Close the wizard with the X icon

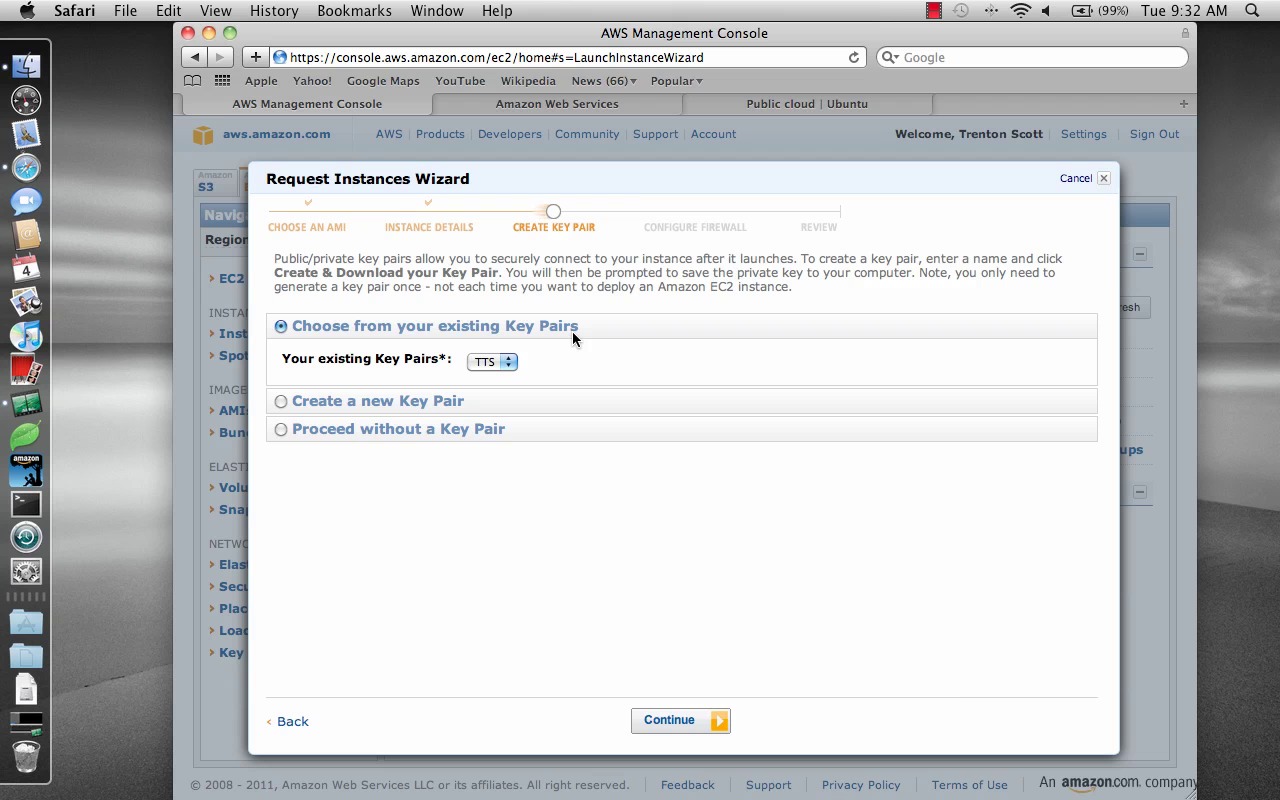pos(1104,178)
